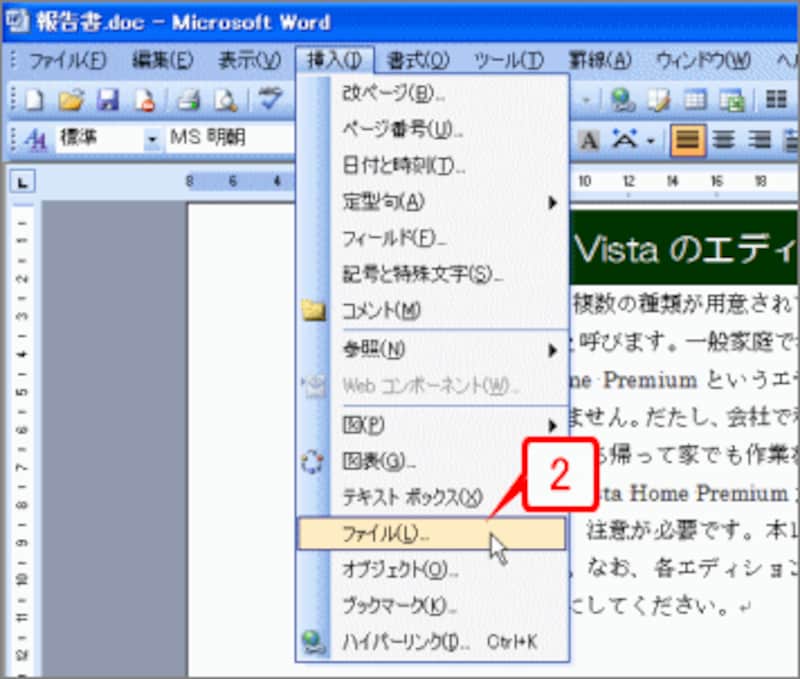Image resolution: width=800 pixels, height=679 pixels.
Task: Save the 報告書.doc document
Action: pos(108,100)
